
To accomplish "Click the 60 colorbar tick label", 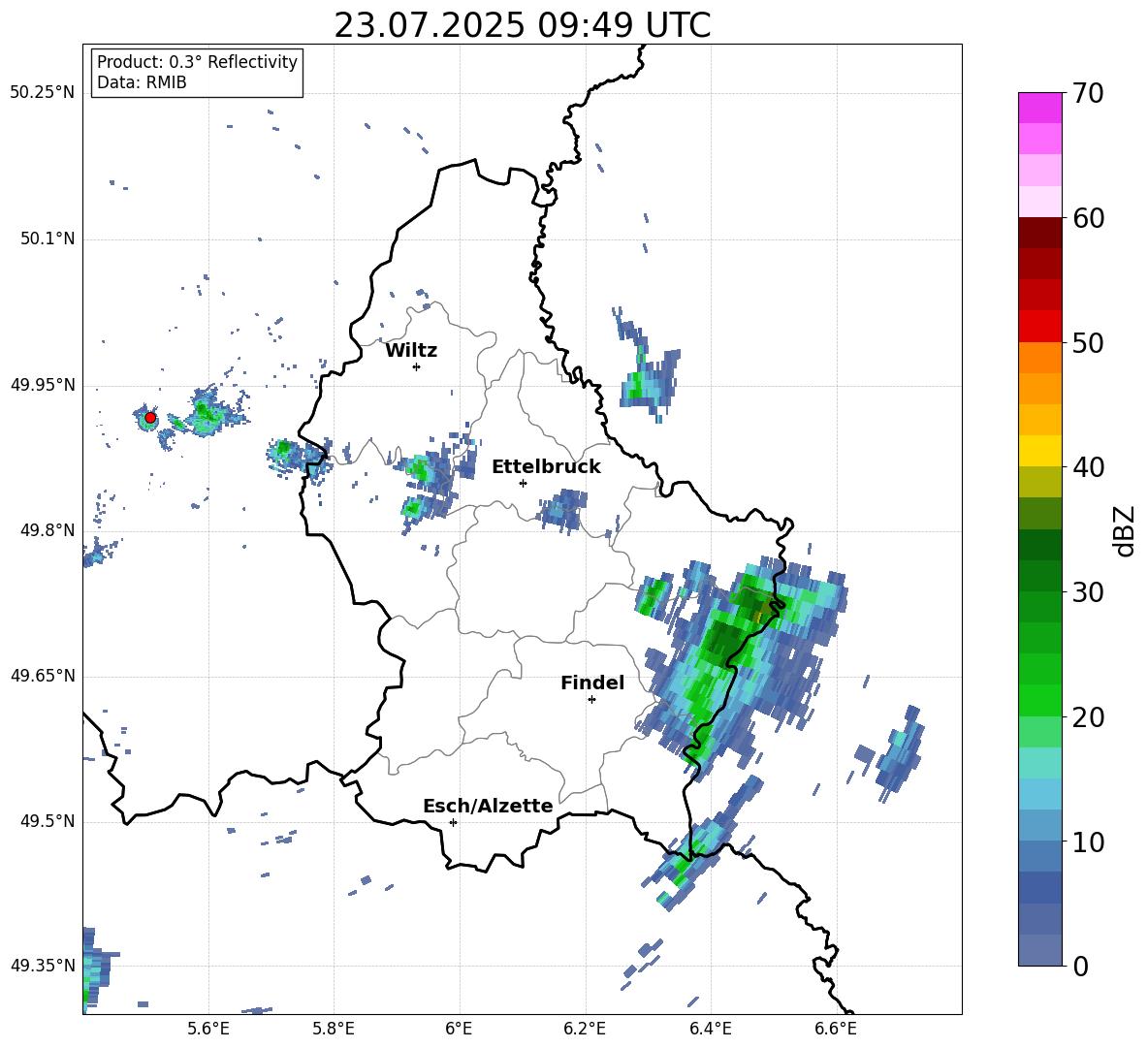I will (1087, 218).
